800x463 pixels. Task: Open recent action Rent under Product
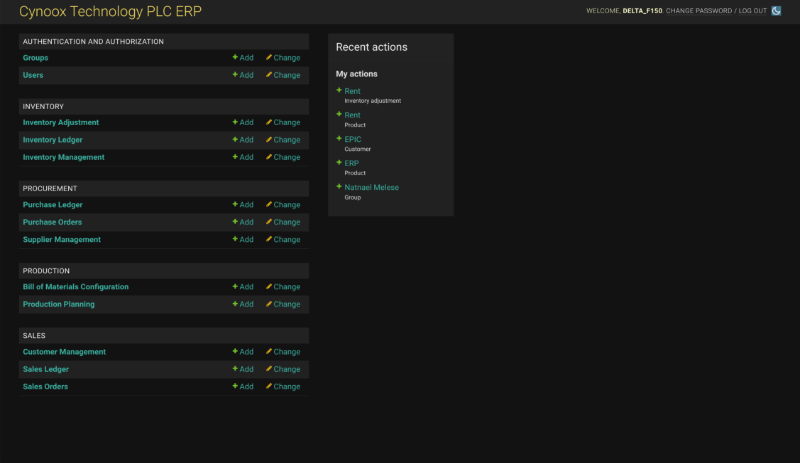click(352, 115)
